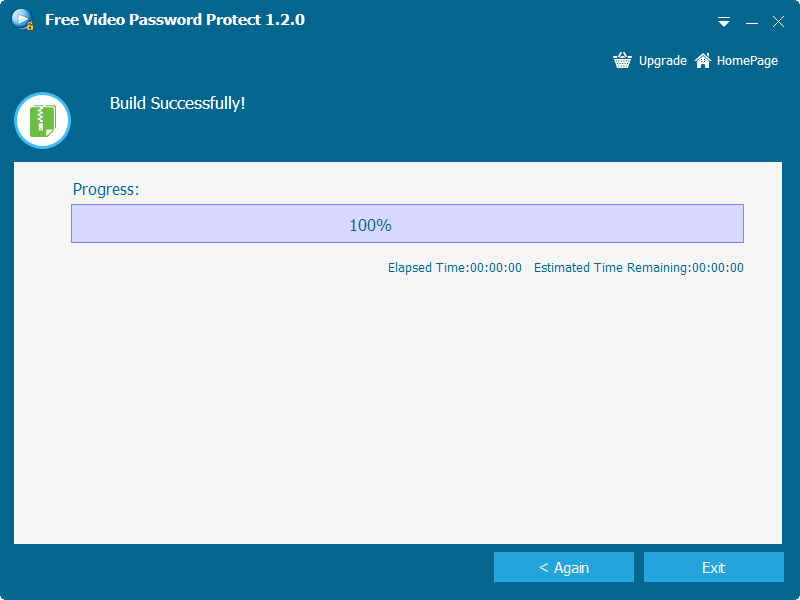Click Estimated Time Remaining:00:00:00 text

(x=639, y=267)
